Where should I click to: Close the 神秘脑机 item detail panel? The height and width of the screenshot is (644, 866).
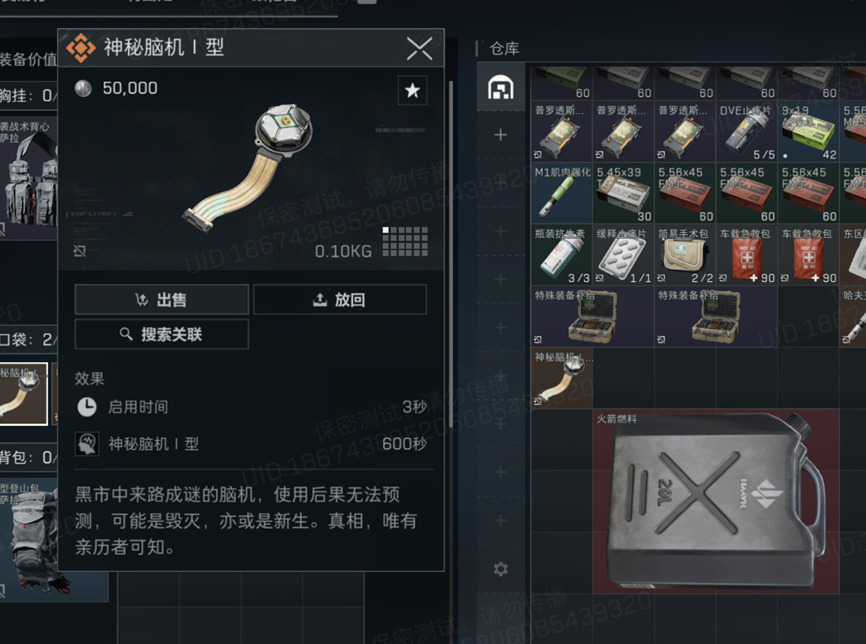point(419,49)
